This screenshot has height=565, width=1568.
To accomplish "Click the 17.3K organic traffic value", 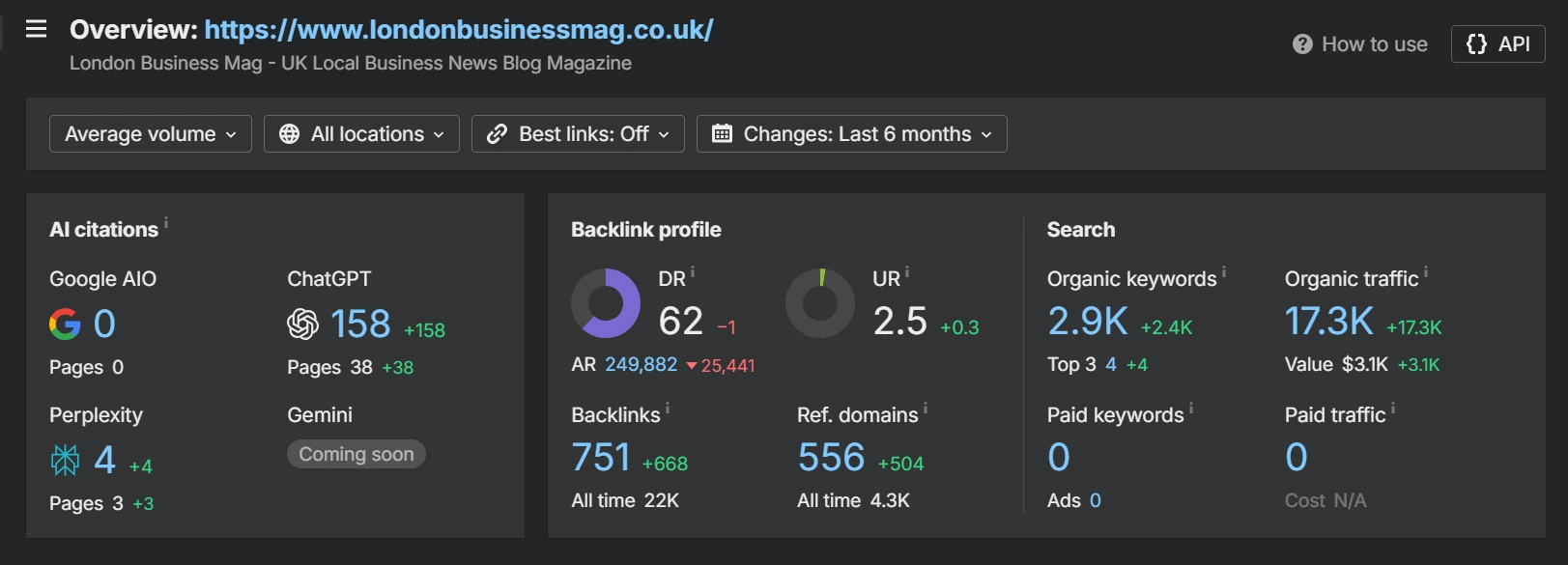I will coord(1328,322).
